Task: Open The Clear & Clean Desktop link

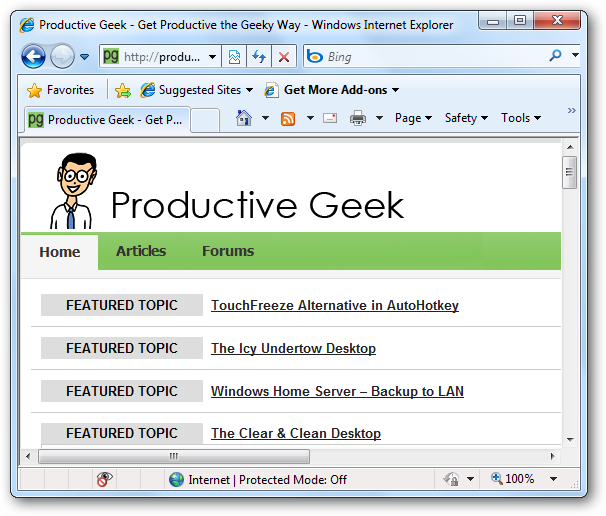Action: click(296, 433)
